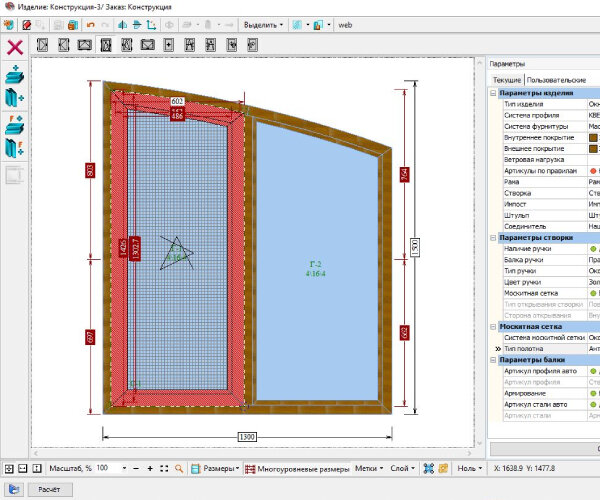Click the coordinate axes resize icon

(152, 25)
